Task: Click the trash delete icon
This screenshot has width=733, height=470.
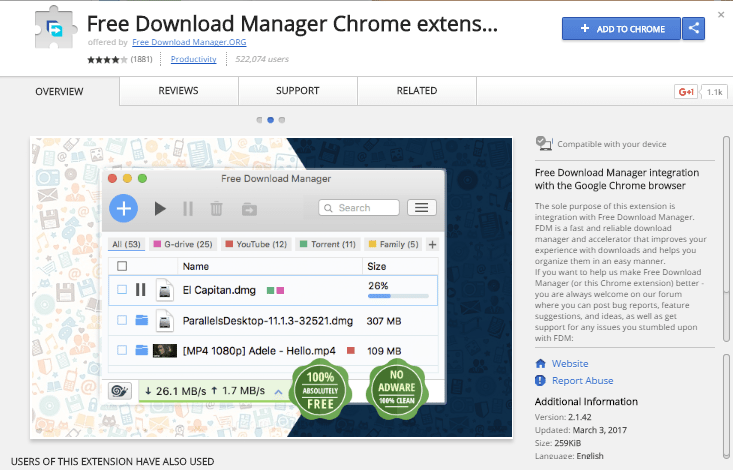Action: click(x=216, y=209)
